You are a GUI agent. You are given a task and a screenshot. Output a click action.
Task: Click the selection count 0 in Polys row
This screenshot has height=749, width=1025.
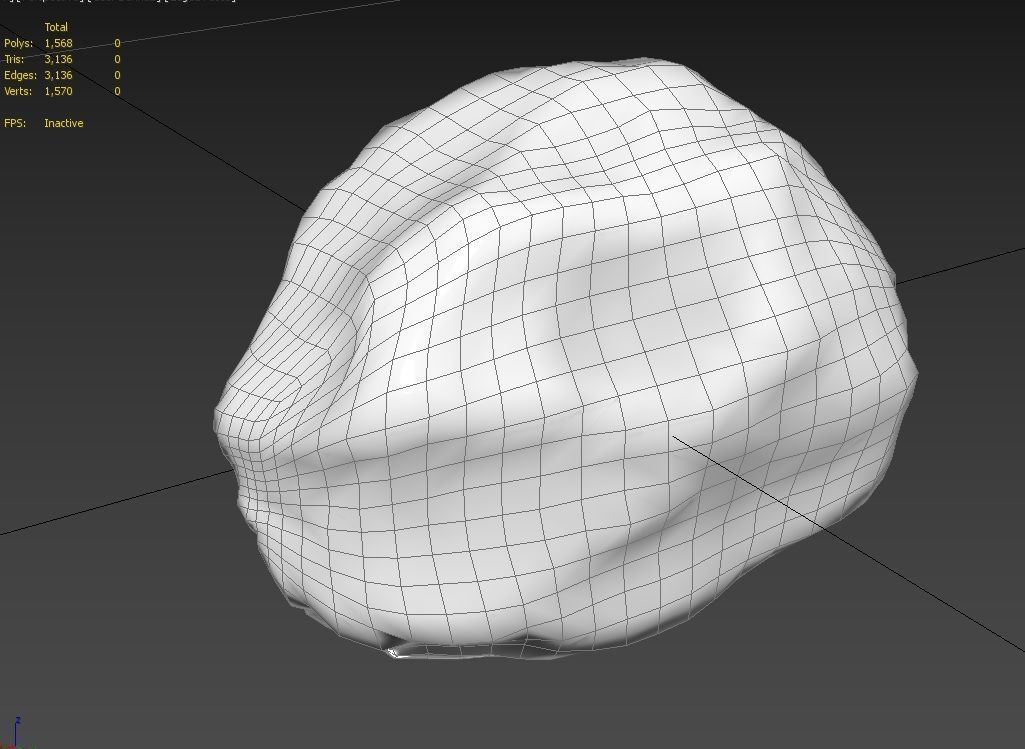click(x=118, y=43)
